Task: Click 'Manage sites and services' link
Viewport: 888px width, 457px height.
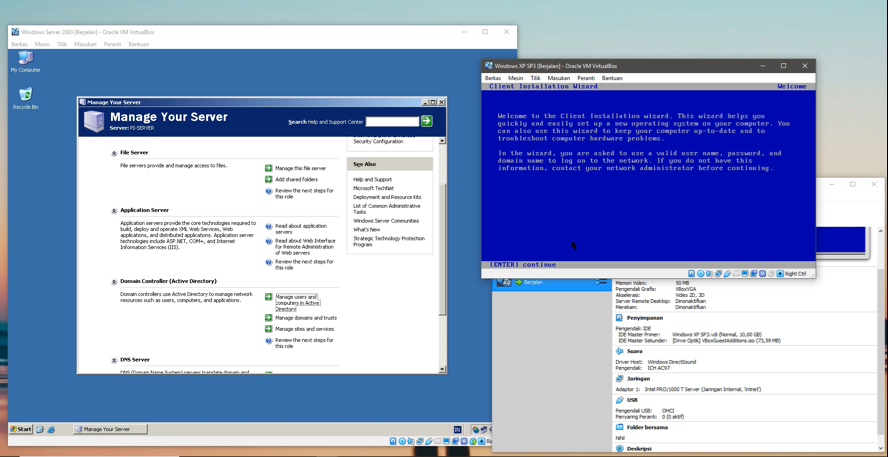Action: click(304, 329)
